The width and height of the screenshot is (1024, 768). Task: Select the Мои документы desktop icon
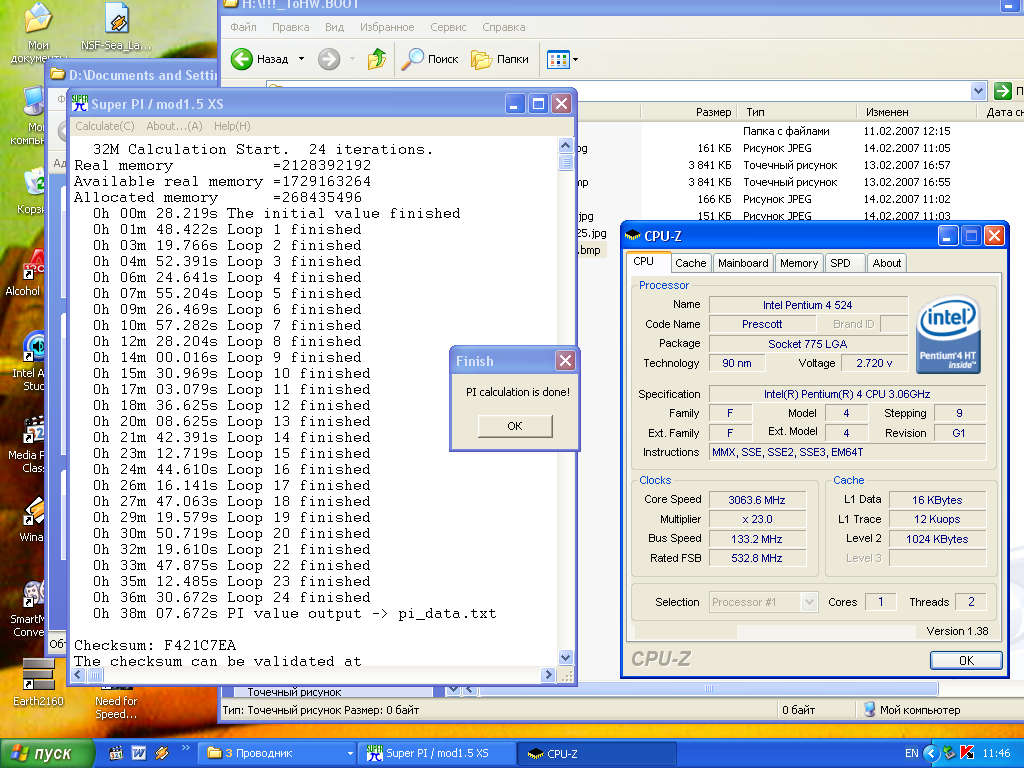tap(38, 33)
